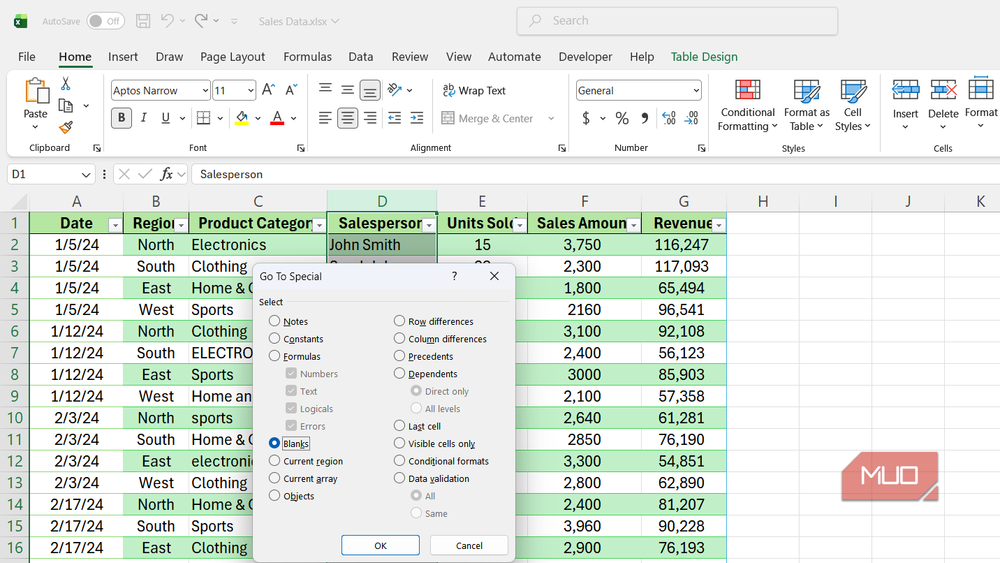Toggle Bold formatting

[121, 118]
